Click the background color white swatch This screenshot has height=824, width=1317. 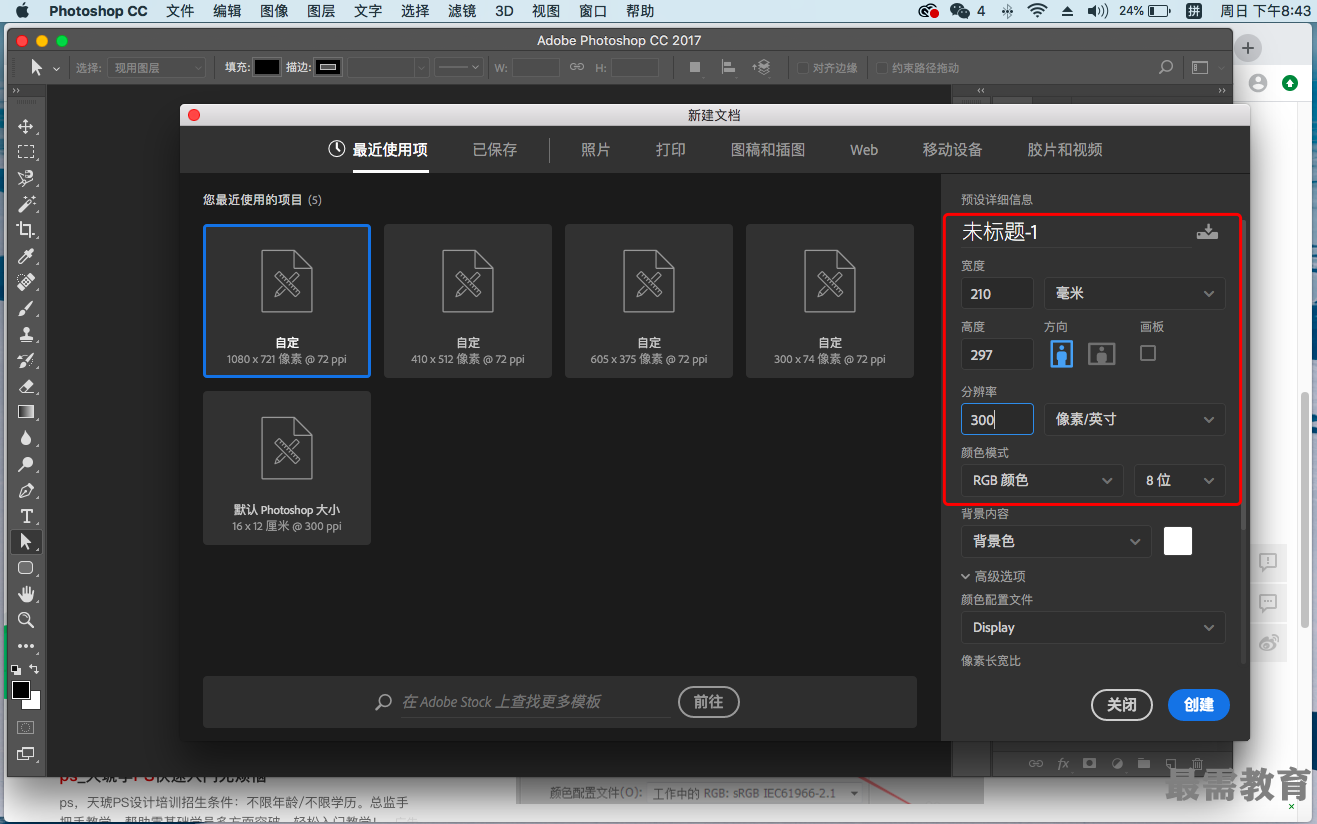[x=1178, y=541]
